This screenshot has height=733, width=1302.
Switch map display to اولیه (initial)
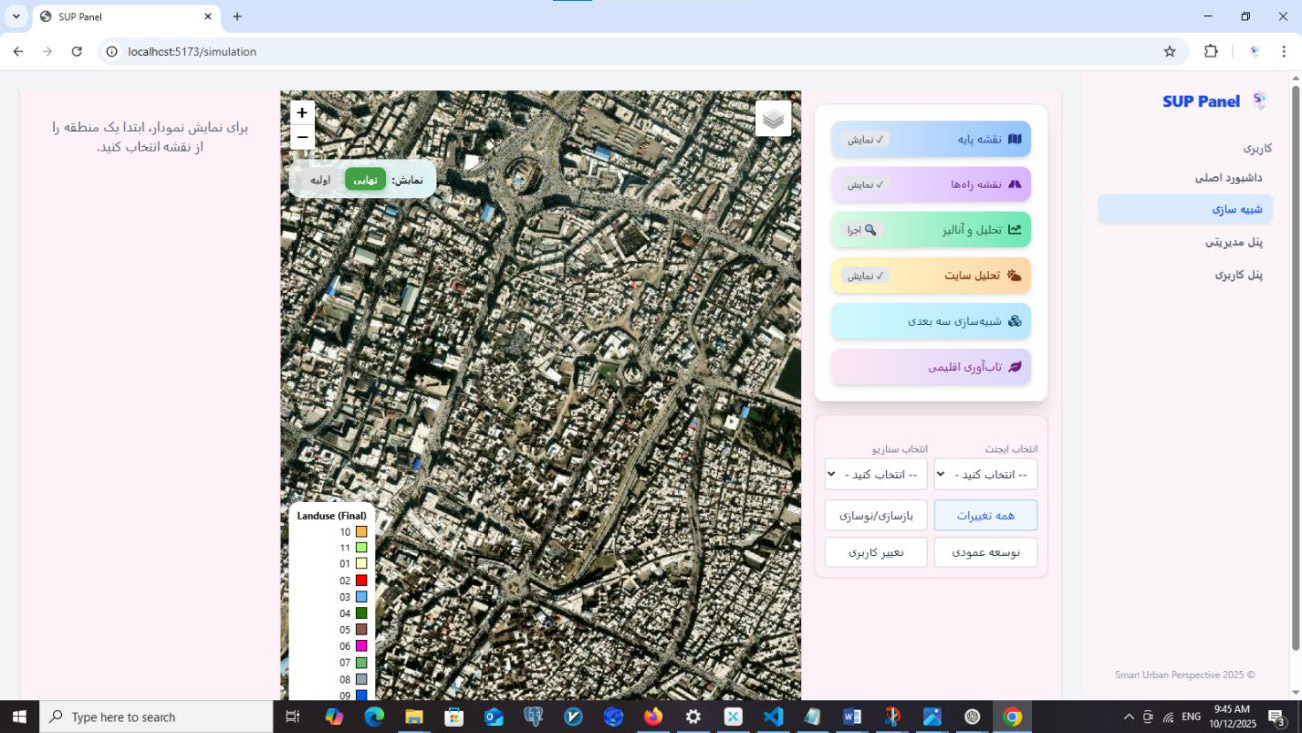point(320,180)
